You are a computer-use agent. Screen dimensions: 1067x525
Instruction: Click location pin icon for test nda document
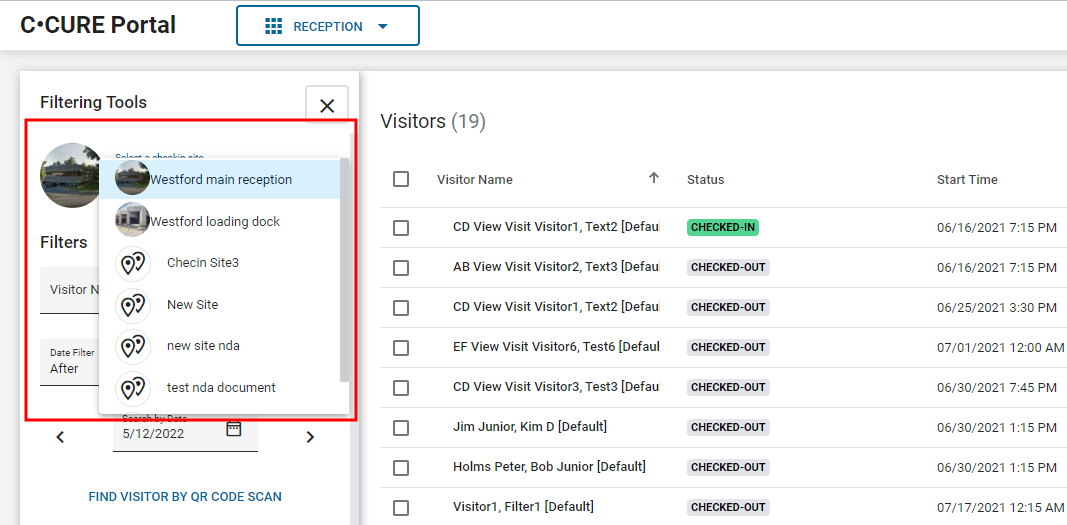(133, 389)
